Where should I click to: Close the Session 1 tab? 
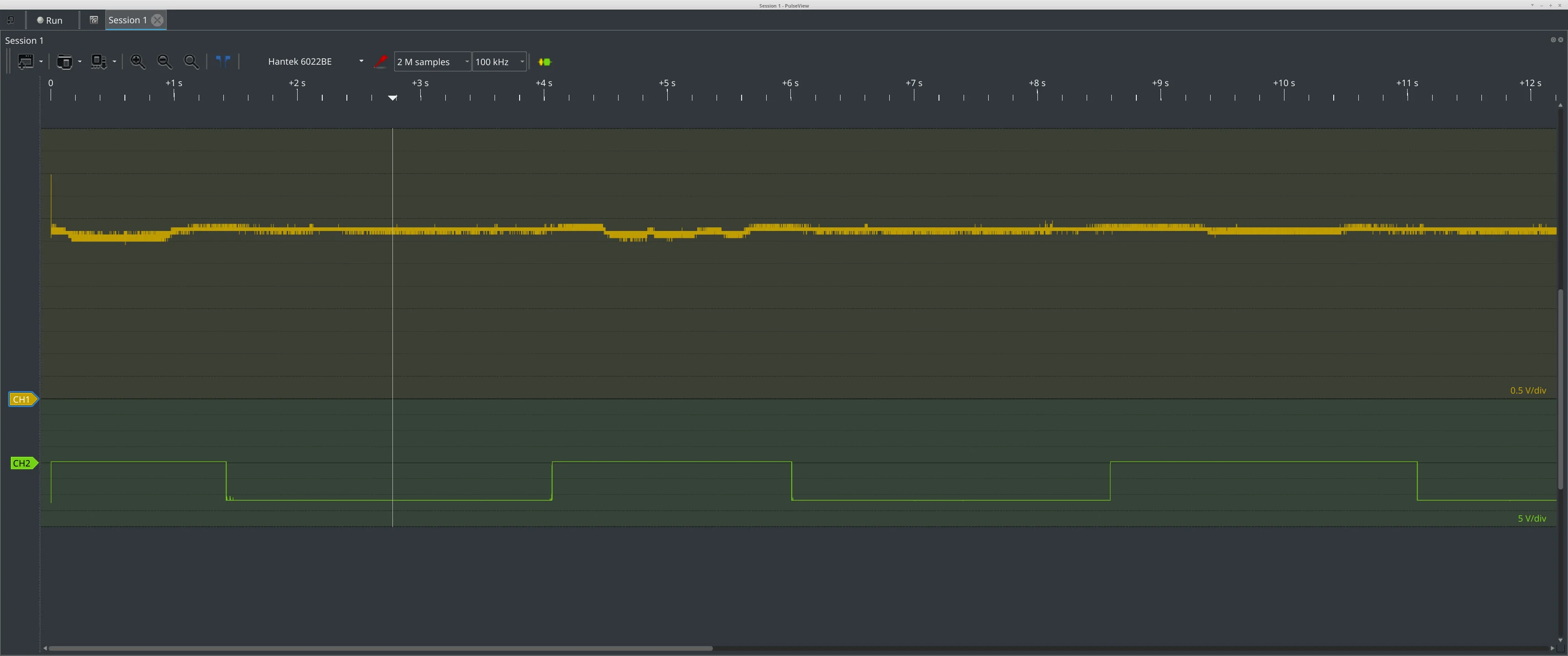(x=157, y=20)
